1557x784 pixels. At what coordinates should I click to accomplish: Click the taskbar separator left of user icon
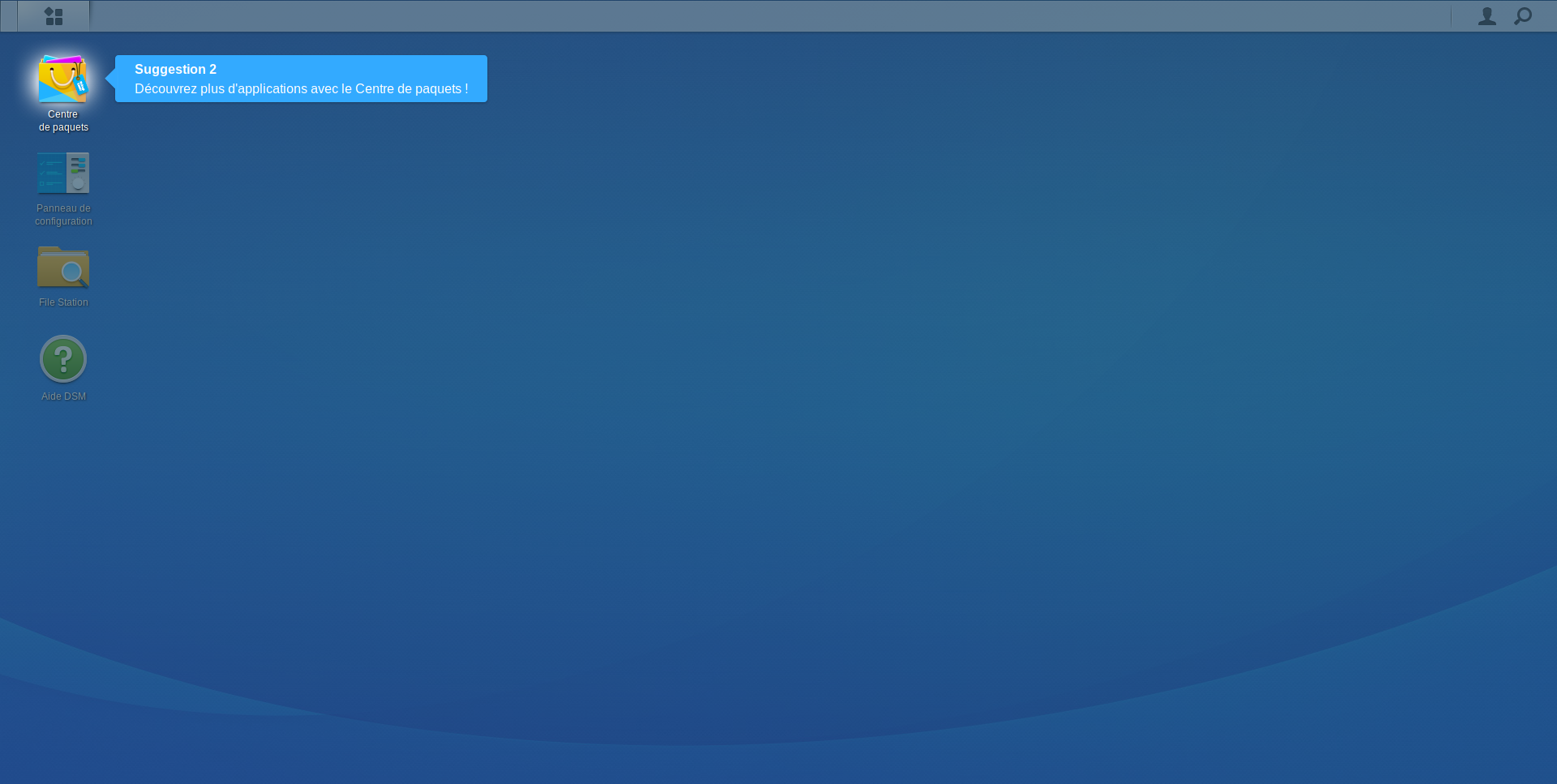click(x=1451, y=16)
